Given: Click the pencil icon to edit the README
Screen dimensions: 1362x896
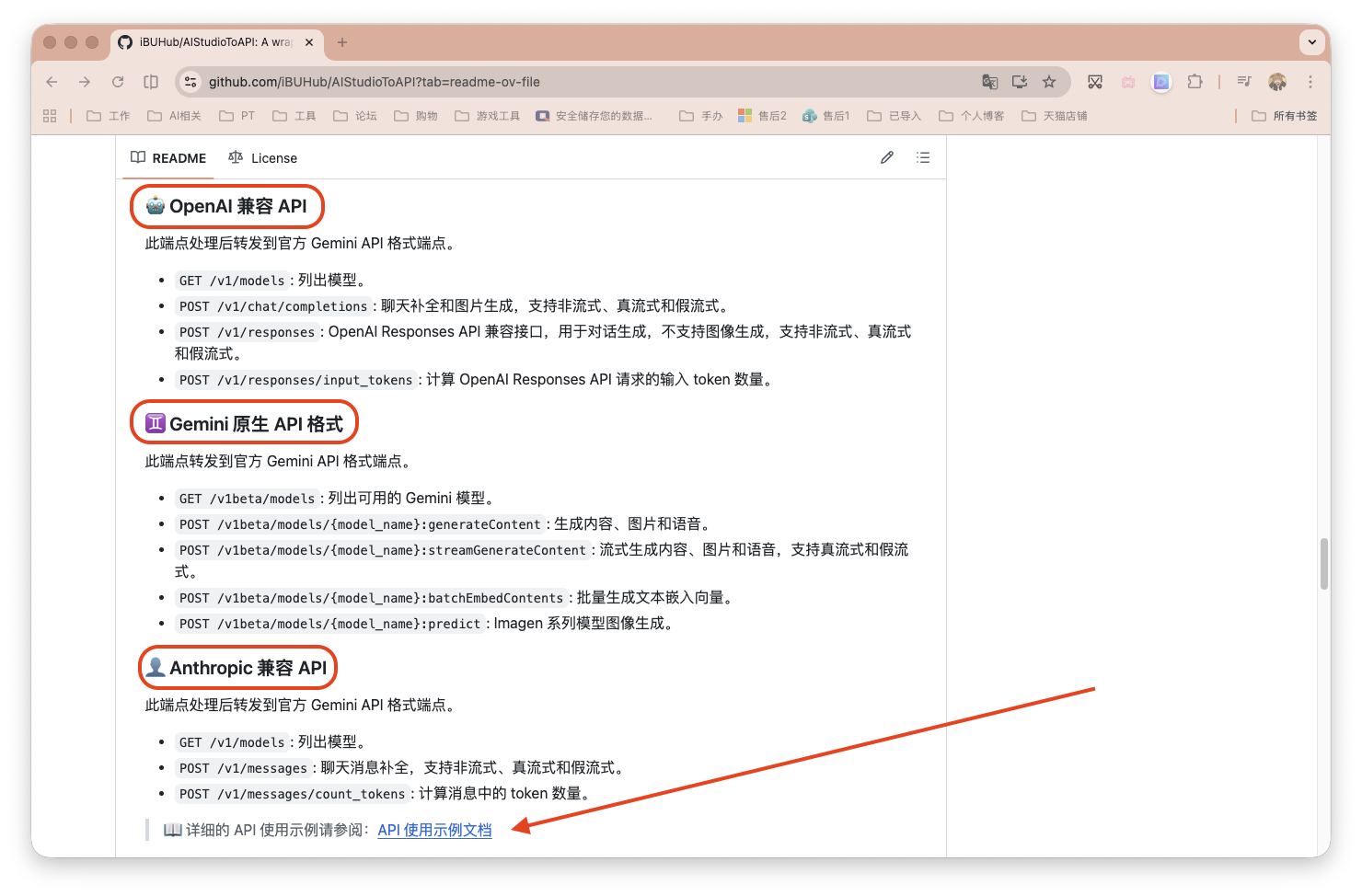Looking at the screenshot, I should [x=886, y=157].
